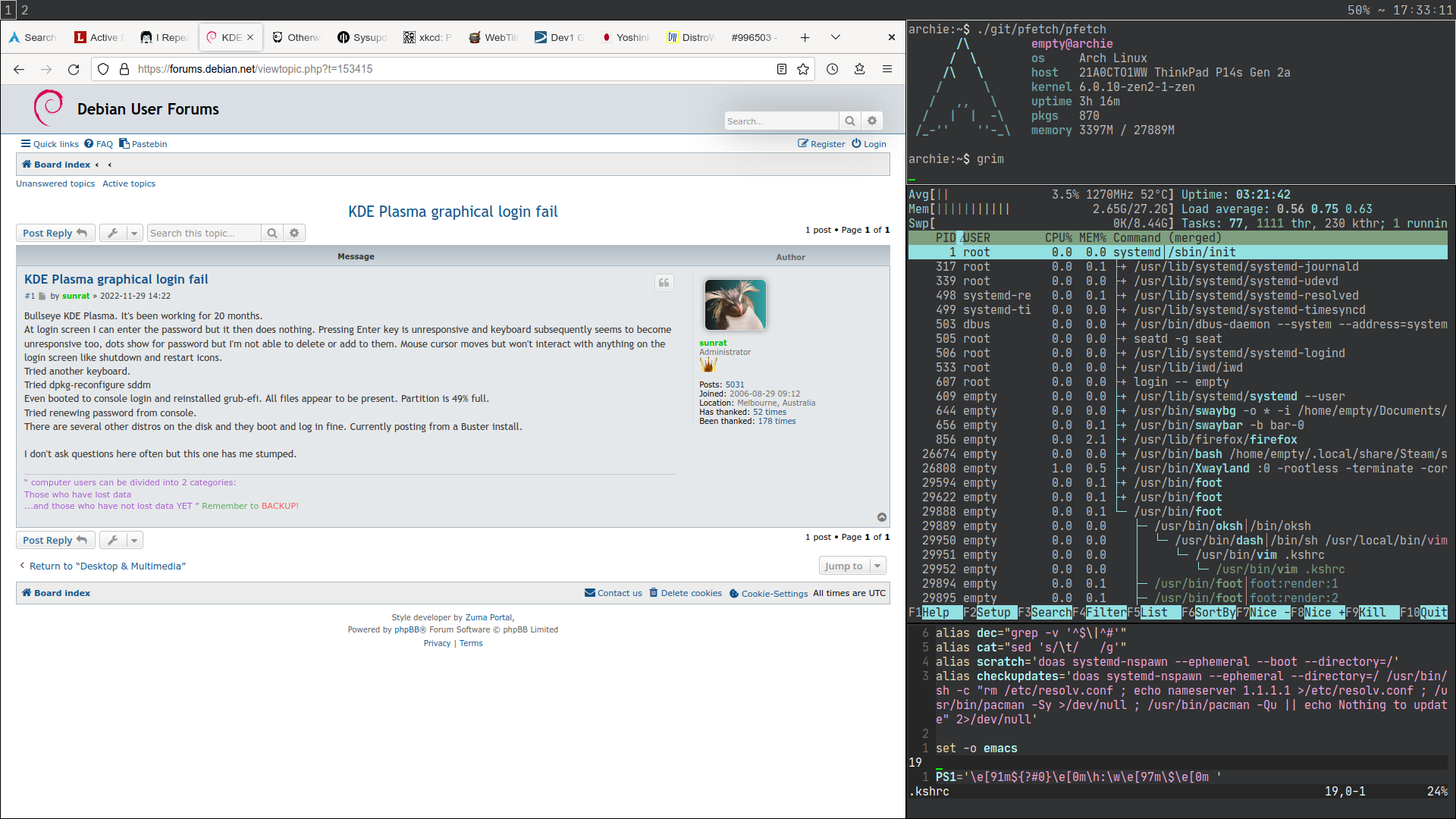The image size is (1456, 819).
Task: Open the top topic tools wrench dropdown
Action: tap(121, 233)
